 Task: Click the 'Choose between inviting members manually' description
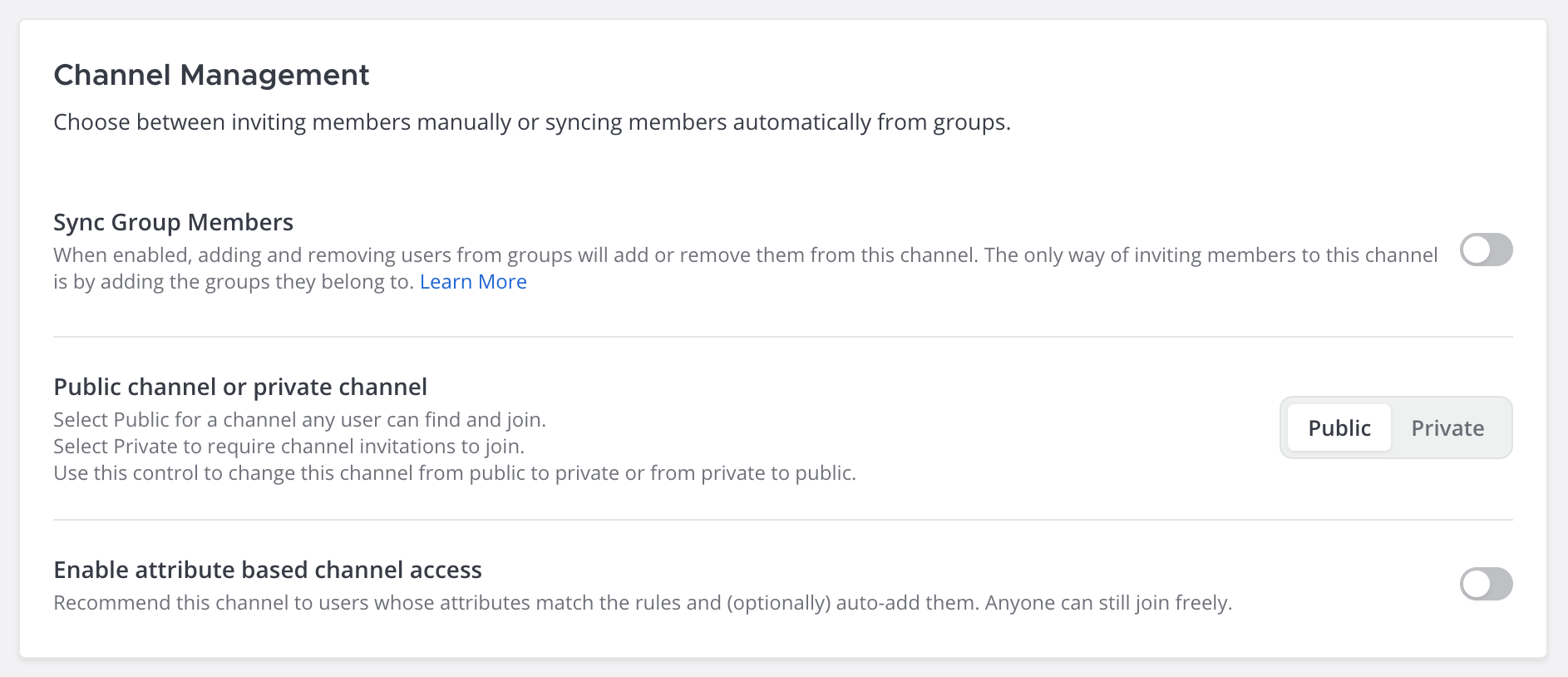pos(532,122)
